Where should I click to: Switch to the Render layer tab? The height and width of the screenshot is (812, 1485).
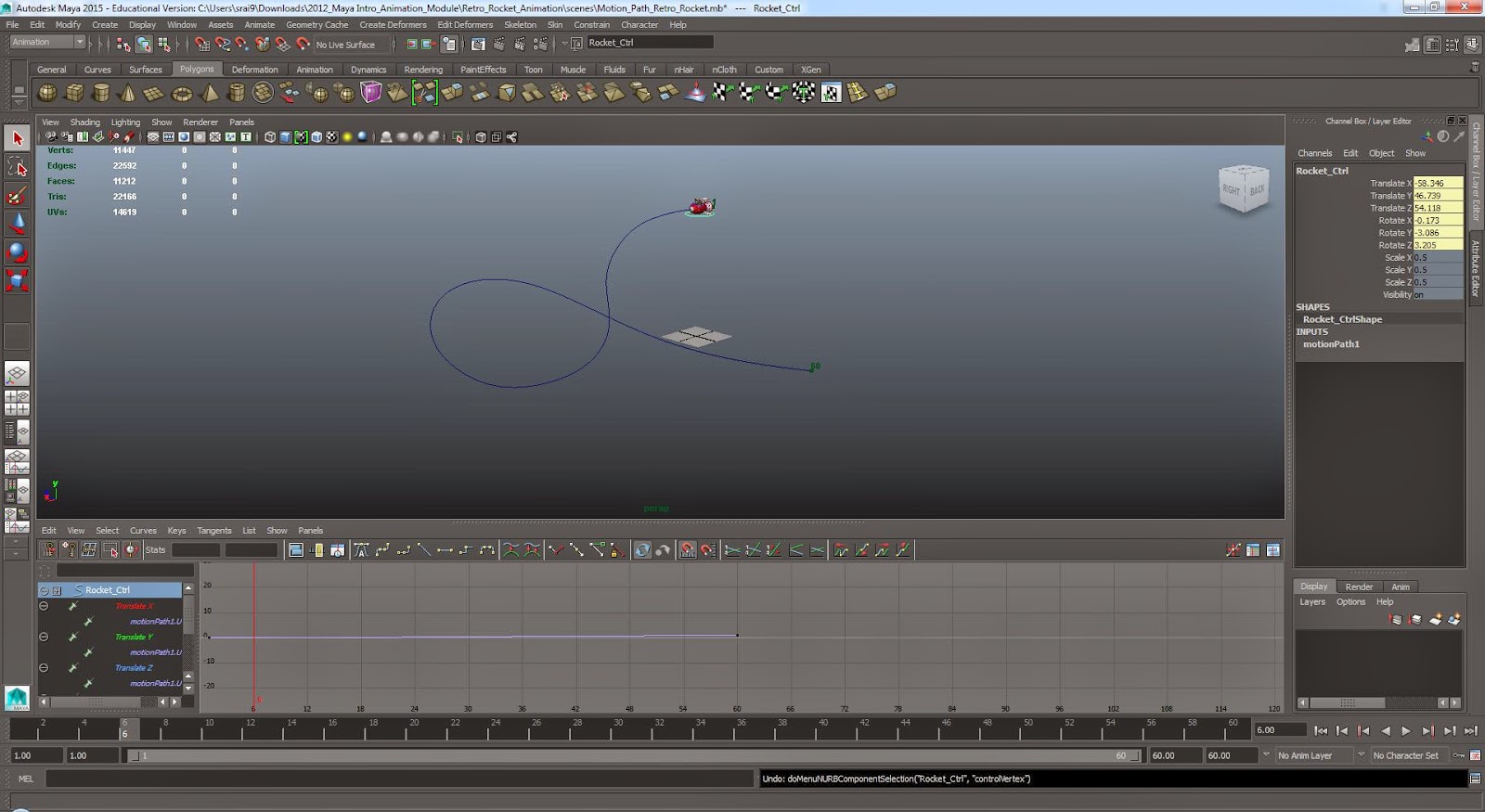(1359, 586)
